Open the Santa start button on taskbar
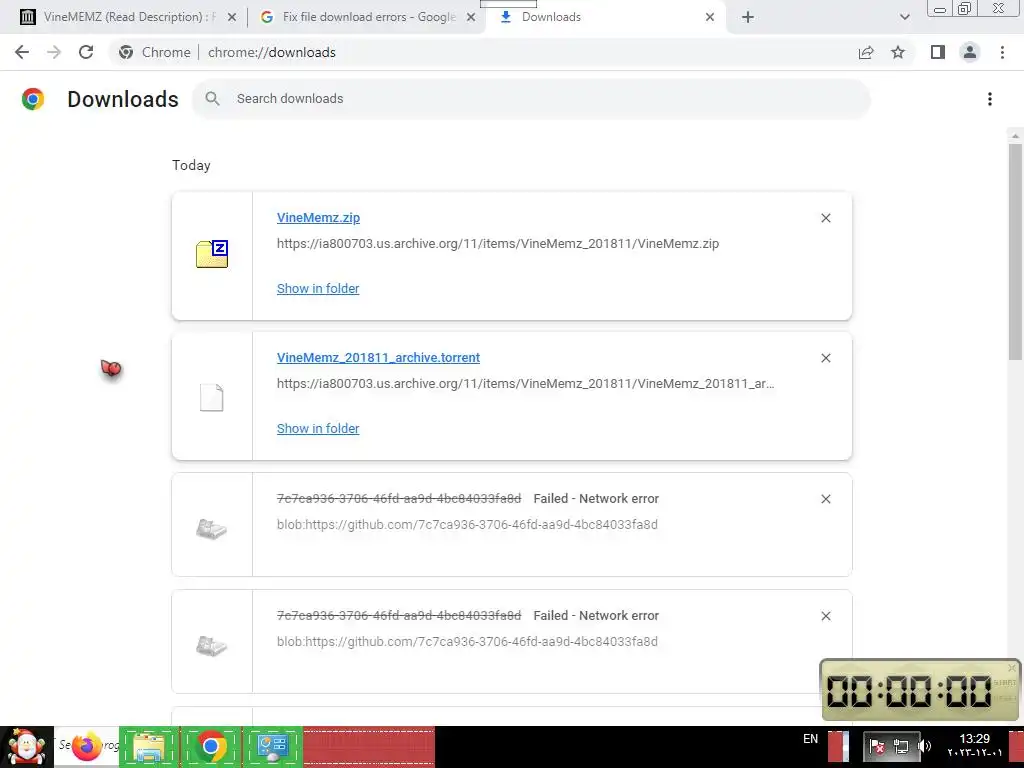The width and height of the screenshot is (1024, 768). click(26, 746)
